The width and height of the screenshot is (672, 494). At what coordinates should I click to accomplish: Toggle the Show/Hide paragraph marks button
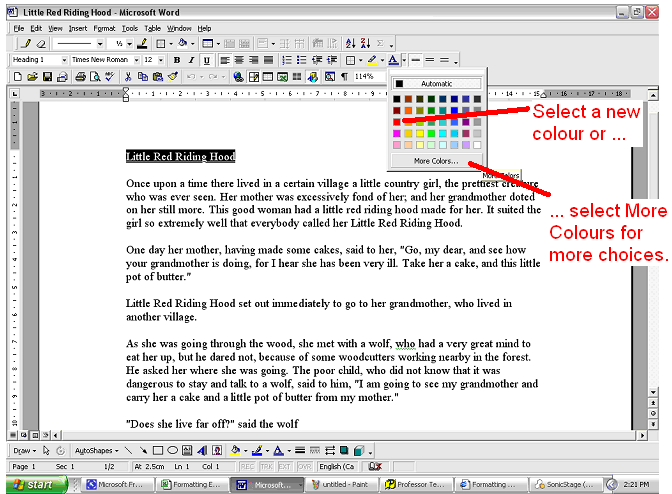click(345, 77)
